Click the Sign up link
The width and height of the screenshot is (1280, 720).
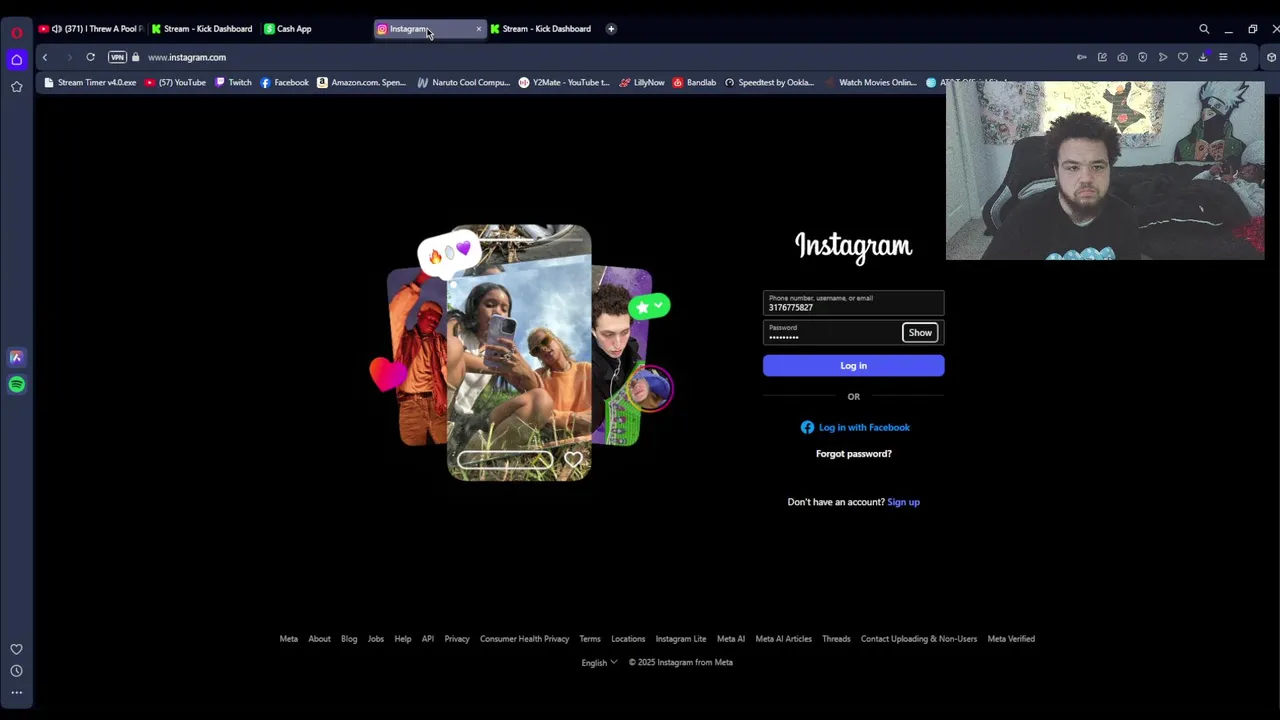(x=903, y=502)
